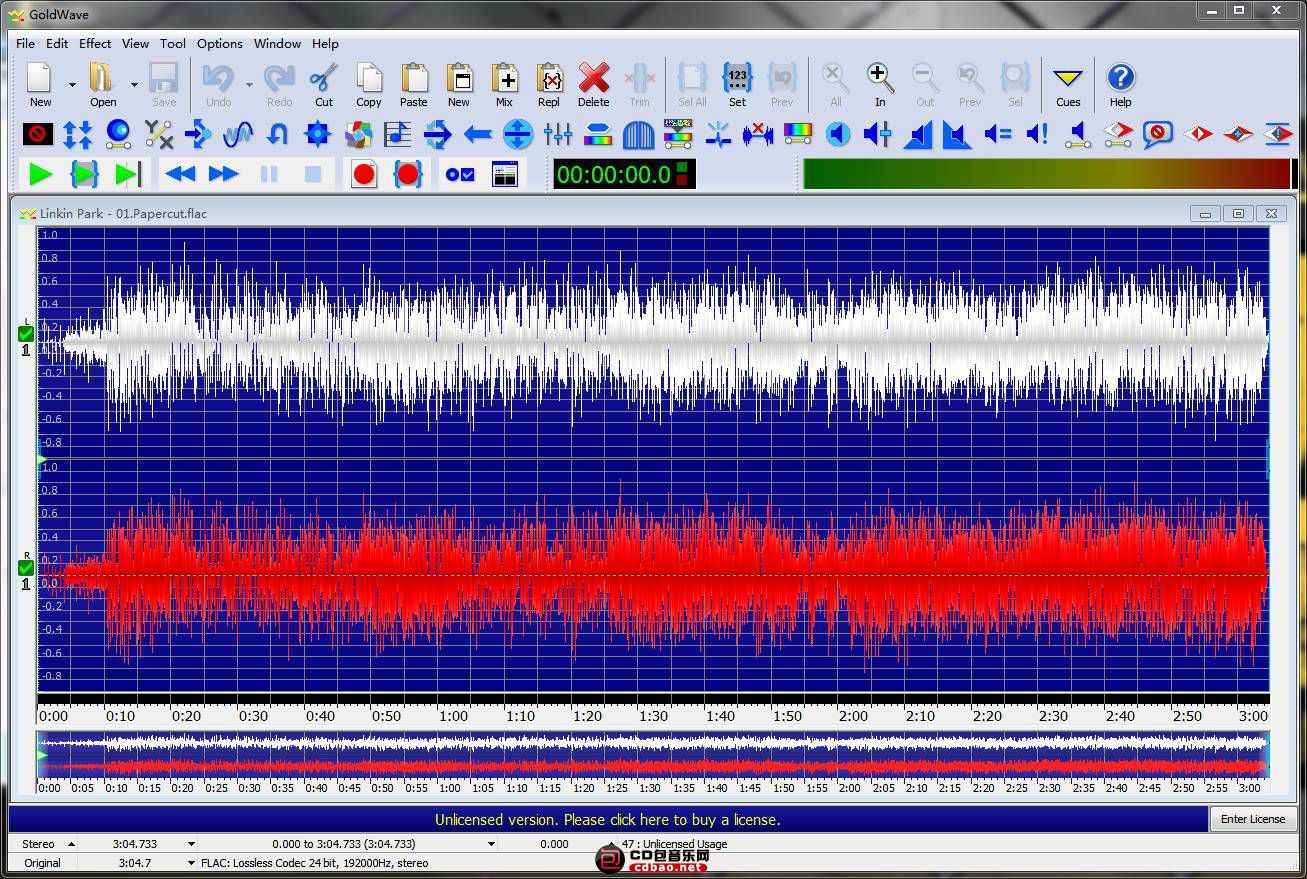Open the 3:04.7 original length dropdown
Screen dimensions: 1307x879
coord(191,863)
